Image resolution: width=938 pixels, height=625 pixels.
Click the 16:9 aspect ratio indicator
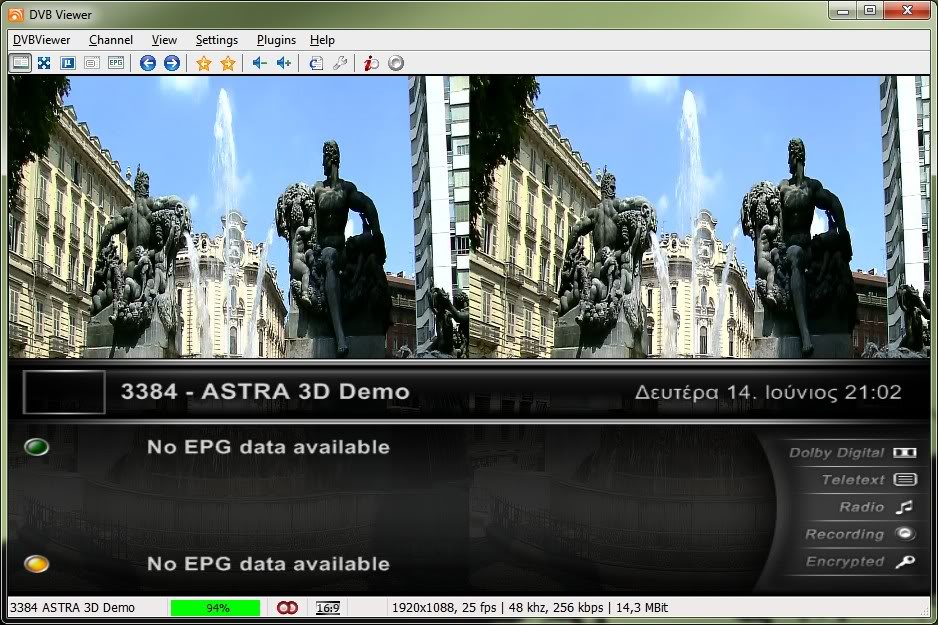(328, 608)
